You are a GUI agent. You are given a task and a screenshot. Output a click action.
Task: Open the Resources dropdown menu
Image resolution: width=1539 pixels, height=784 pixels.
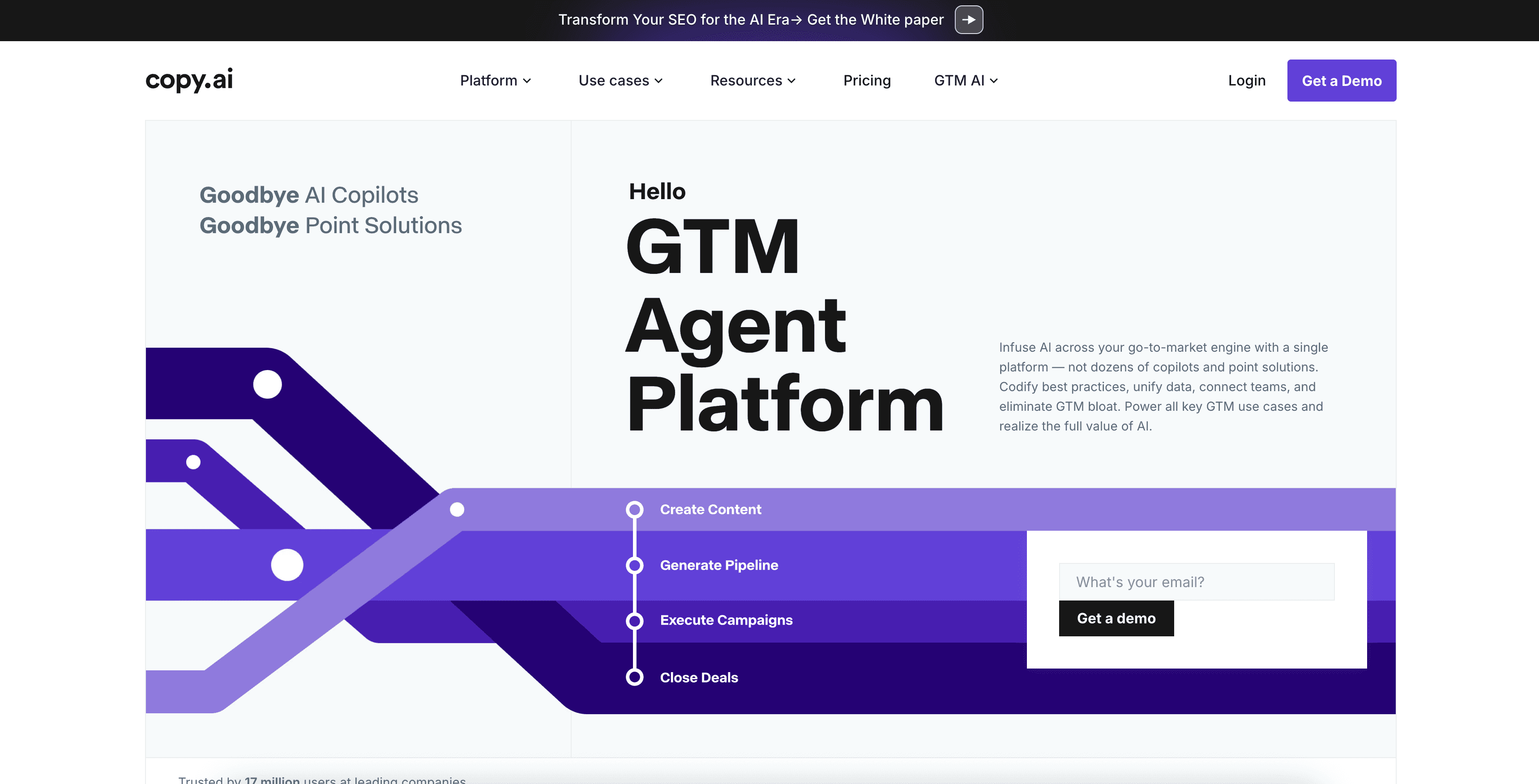[x=752, y=81]
